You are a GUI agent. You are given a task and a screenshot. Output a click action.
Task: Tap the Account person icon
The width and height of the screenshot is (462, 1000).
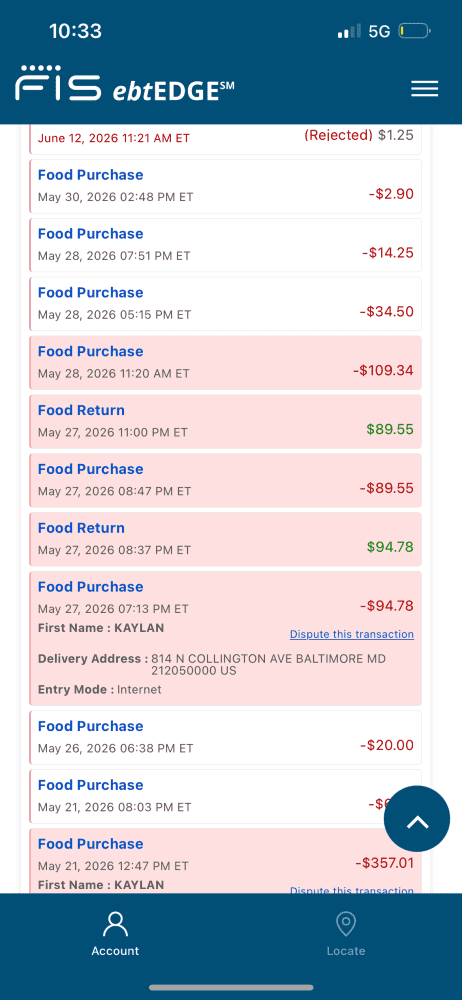pos(116,923)
